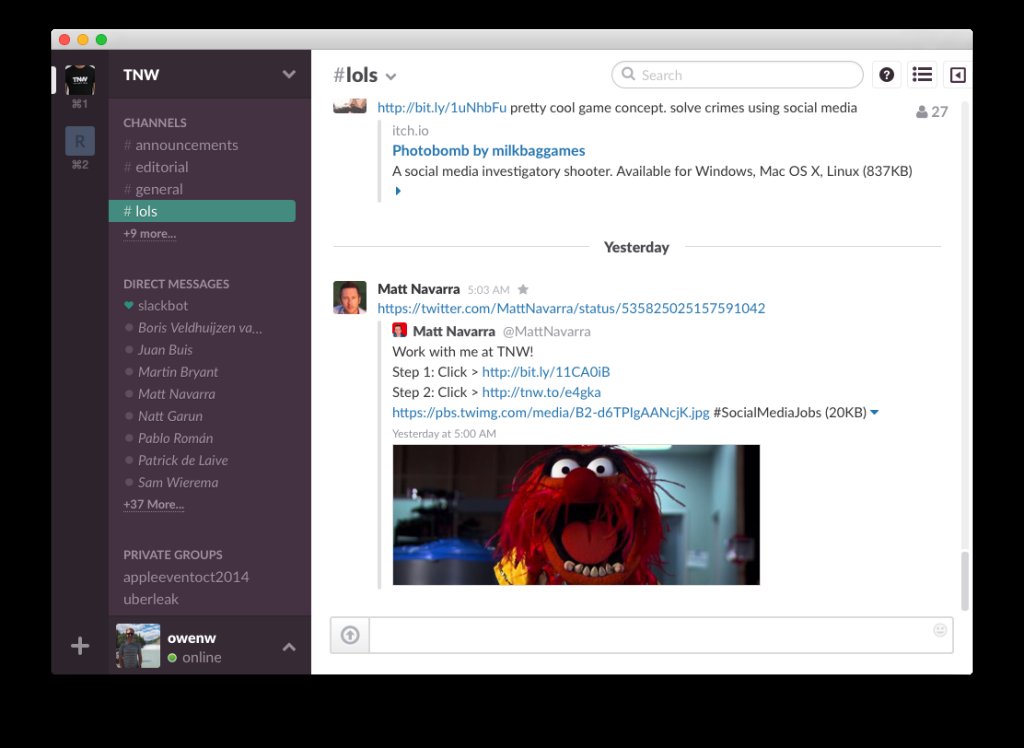The image size is (1024, 748).
Task: Click the file upload arrow icon
Action: [x=350, y=635]
